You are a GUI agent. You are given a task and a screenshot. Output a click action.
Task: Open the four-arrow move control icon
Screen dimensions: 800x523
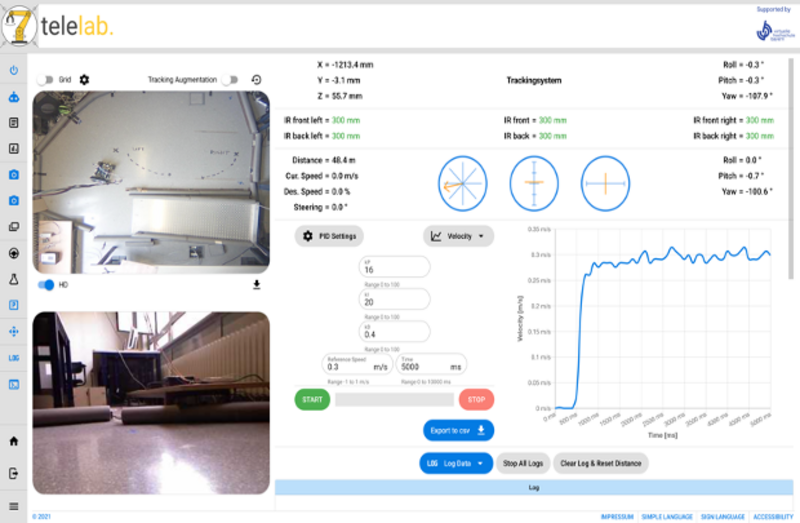(14, 331)
